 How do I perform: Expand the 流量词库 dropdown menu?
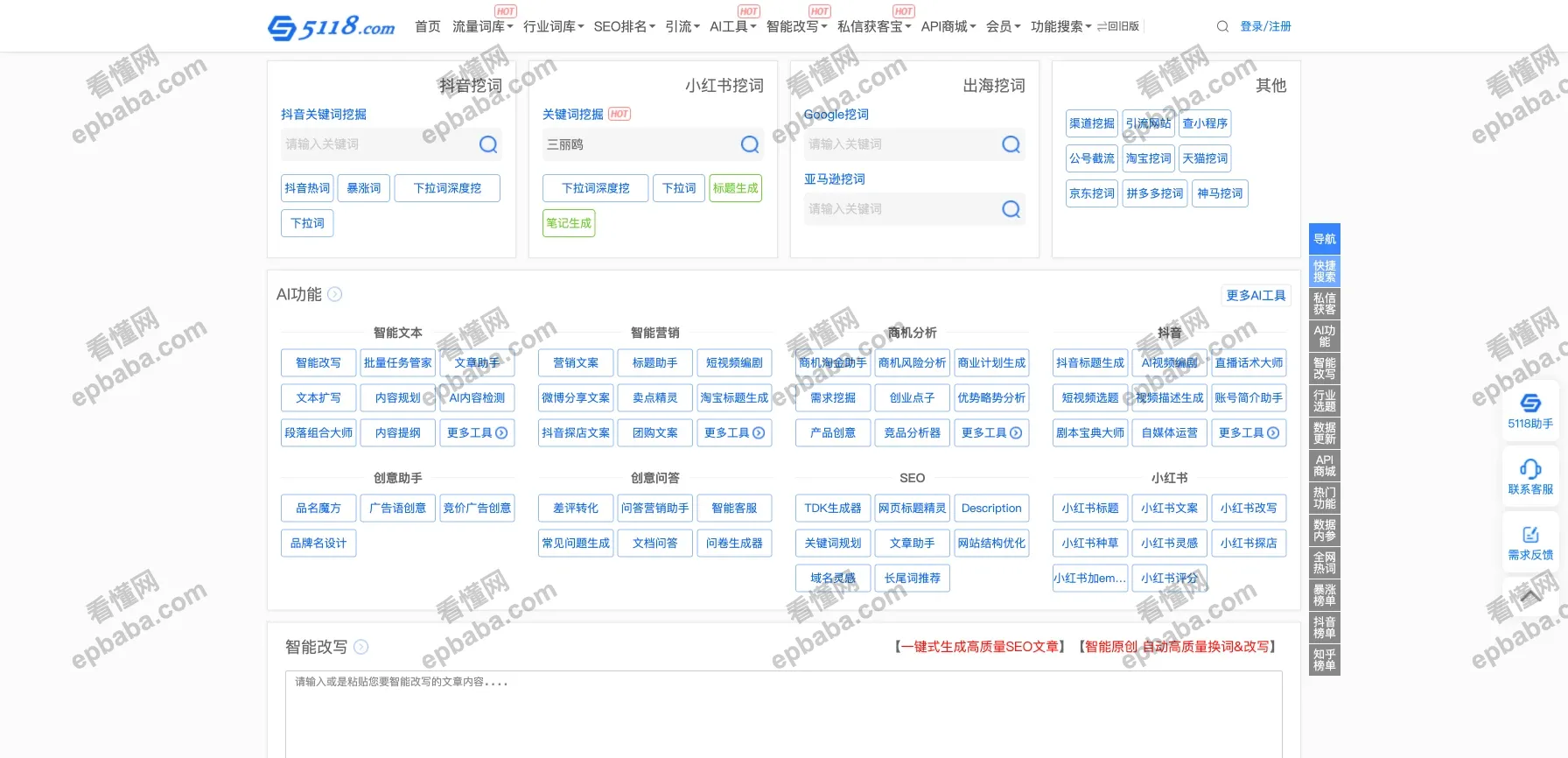click(x=482, y=26)
